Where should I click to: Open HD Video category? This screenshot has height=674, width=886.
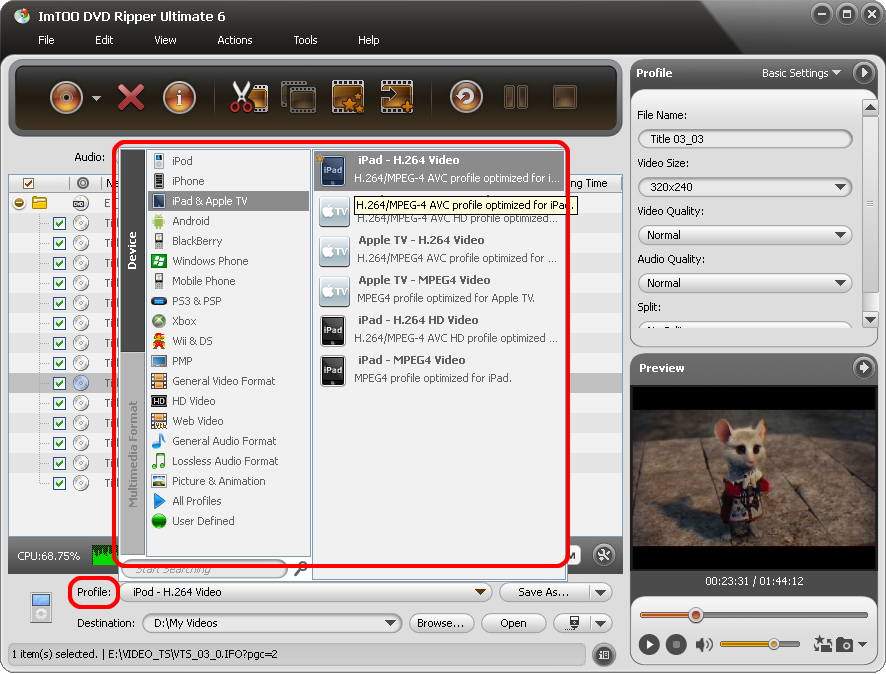229,401
